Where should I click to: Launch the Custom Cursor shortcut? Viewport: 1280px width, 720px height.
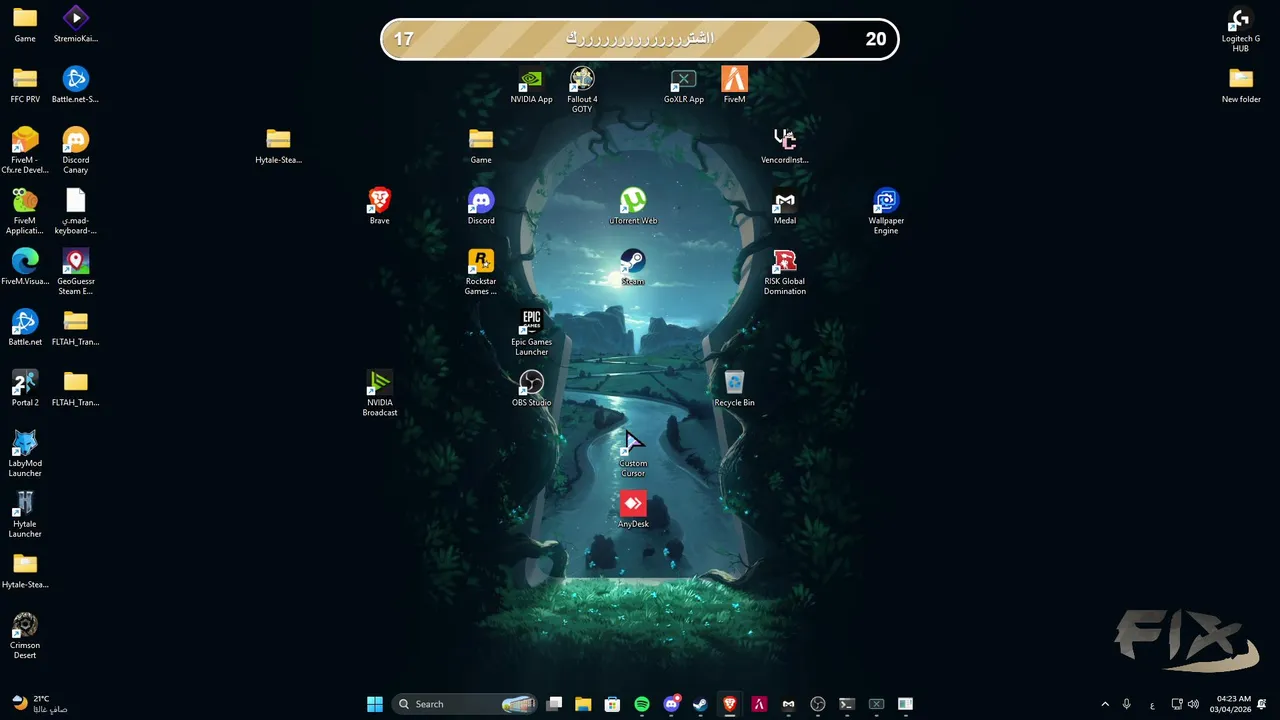point(633,453)
